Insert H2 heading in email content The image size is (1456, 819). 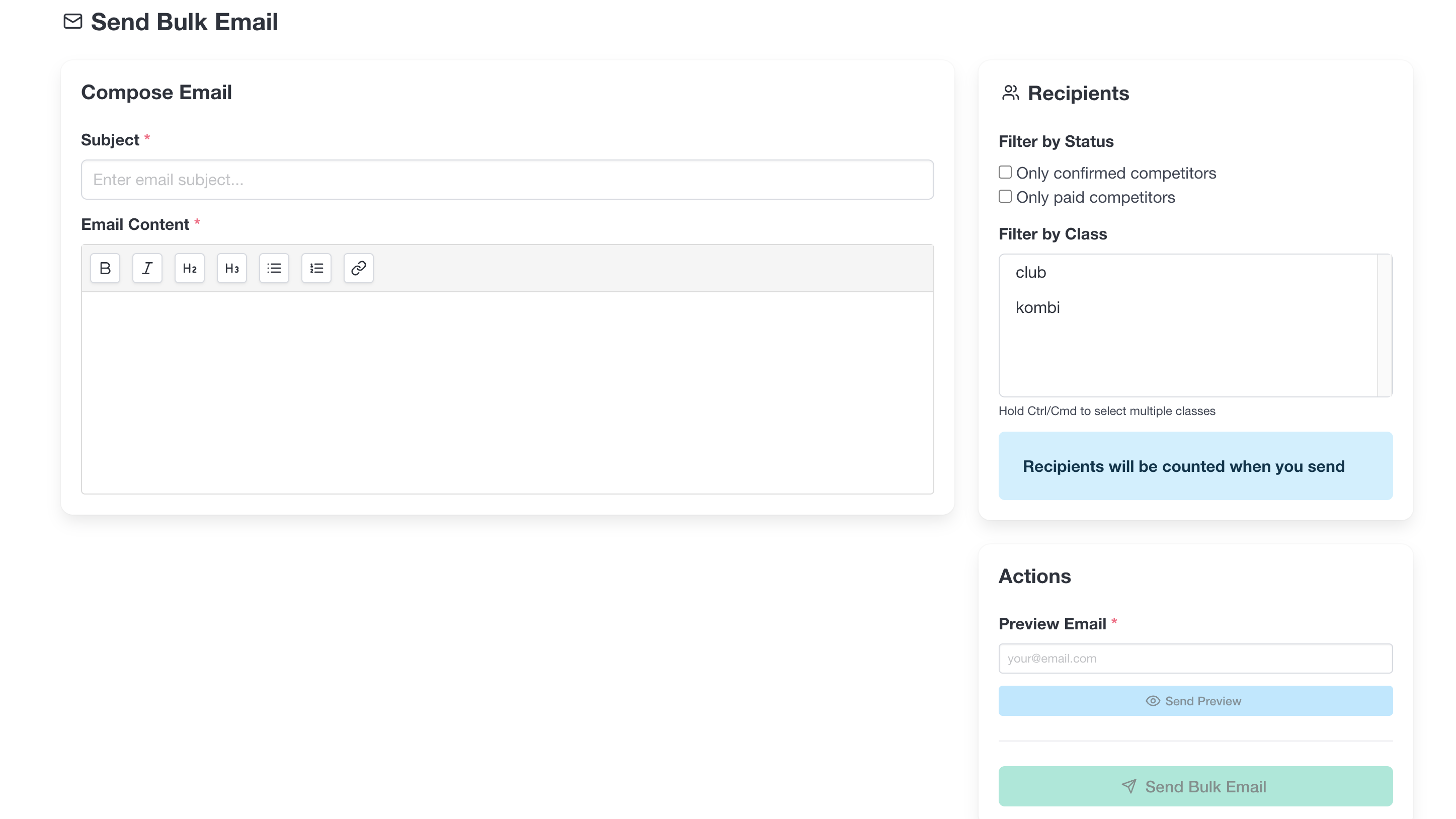189,268
